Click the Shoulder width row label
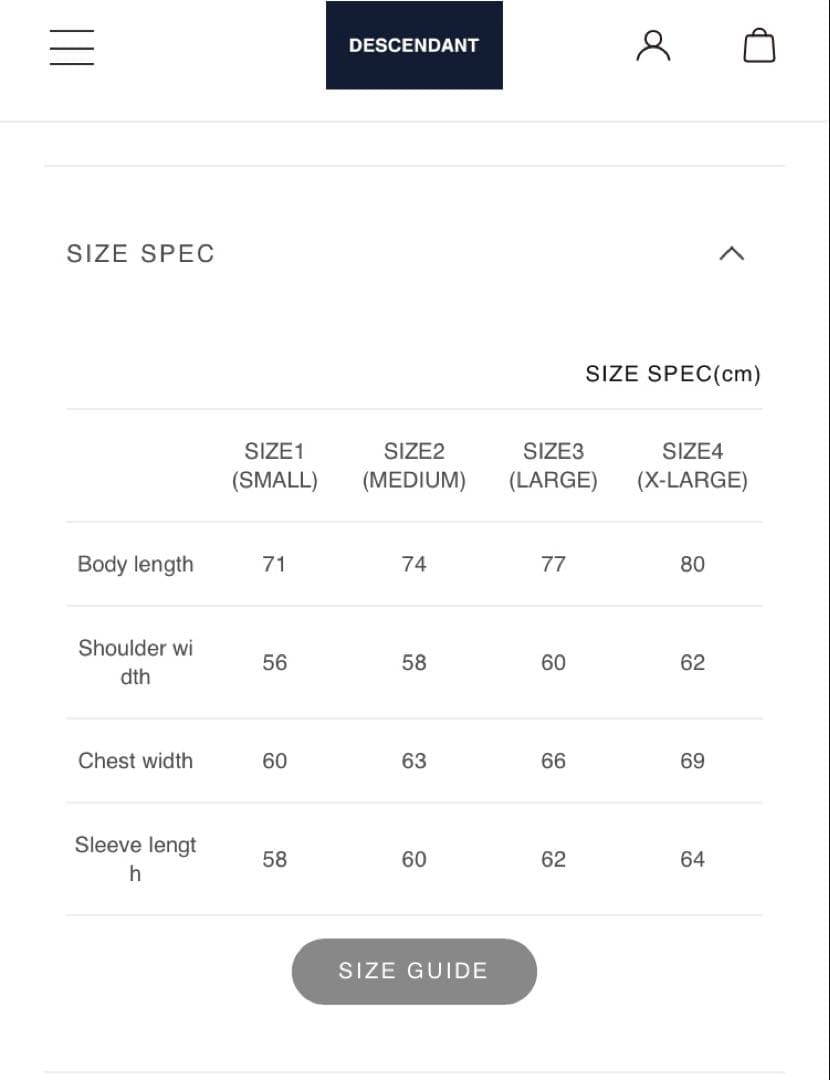This screenshot has height=1080, width=830. (135, 662)
